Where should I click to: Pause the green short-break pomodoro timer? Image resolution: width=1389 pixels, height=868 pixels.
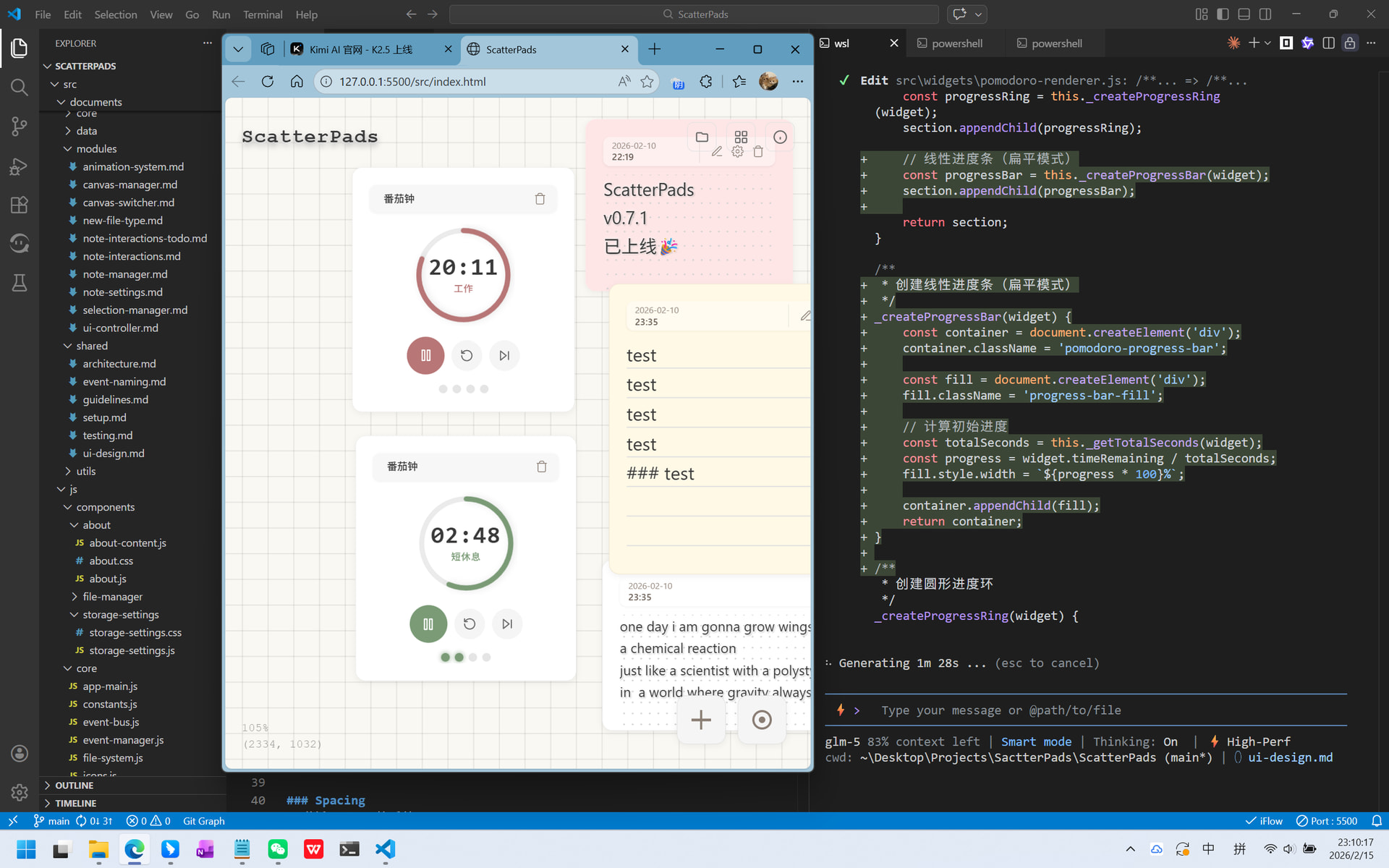[428, 624]
